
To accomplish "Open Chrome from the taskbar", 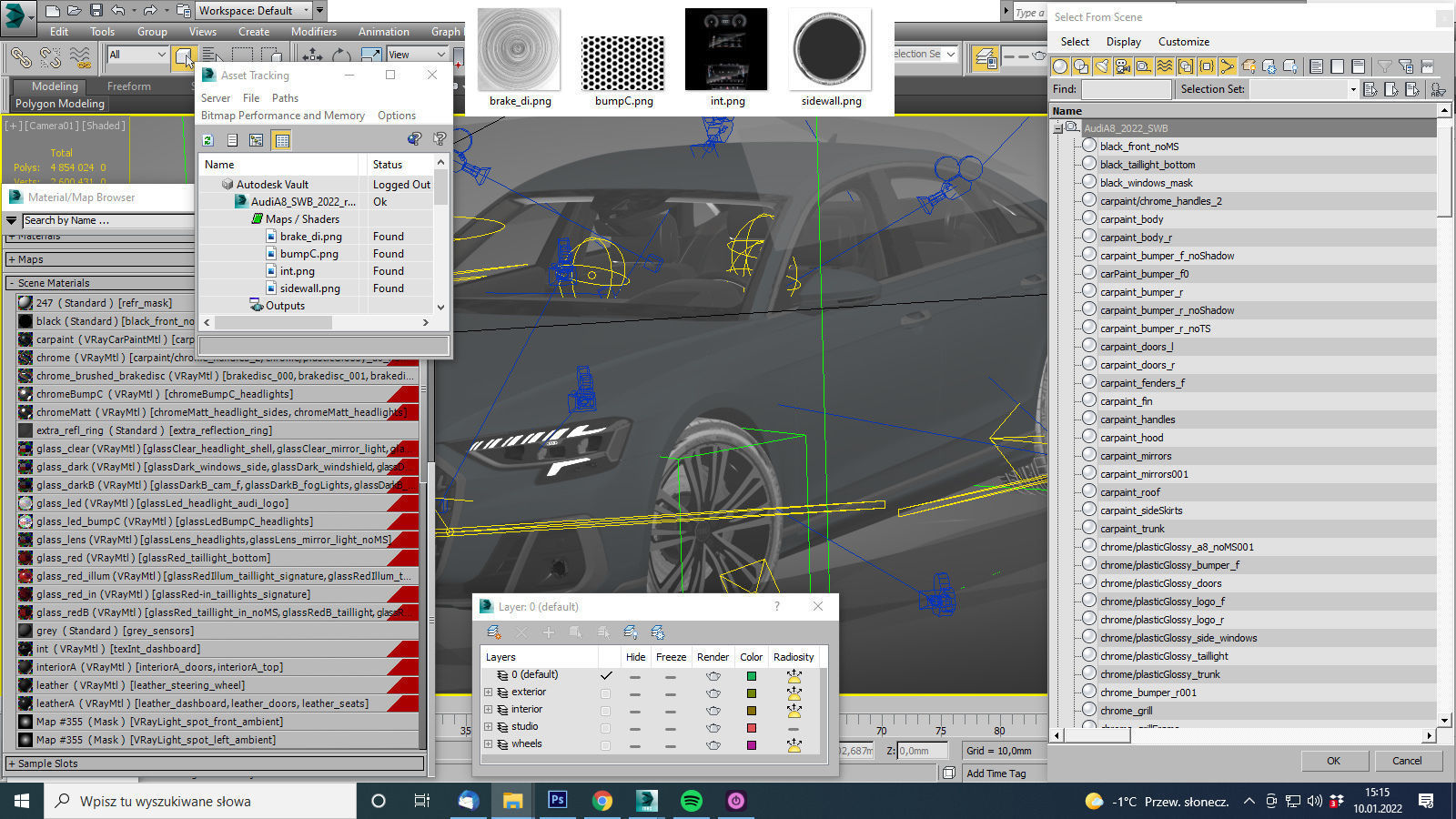I will (x=602, y=801).
